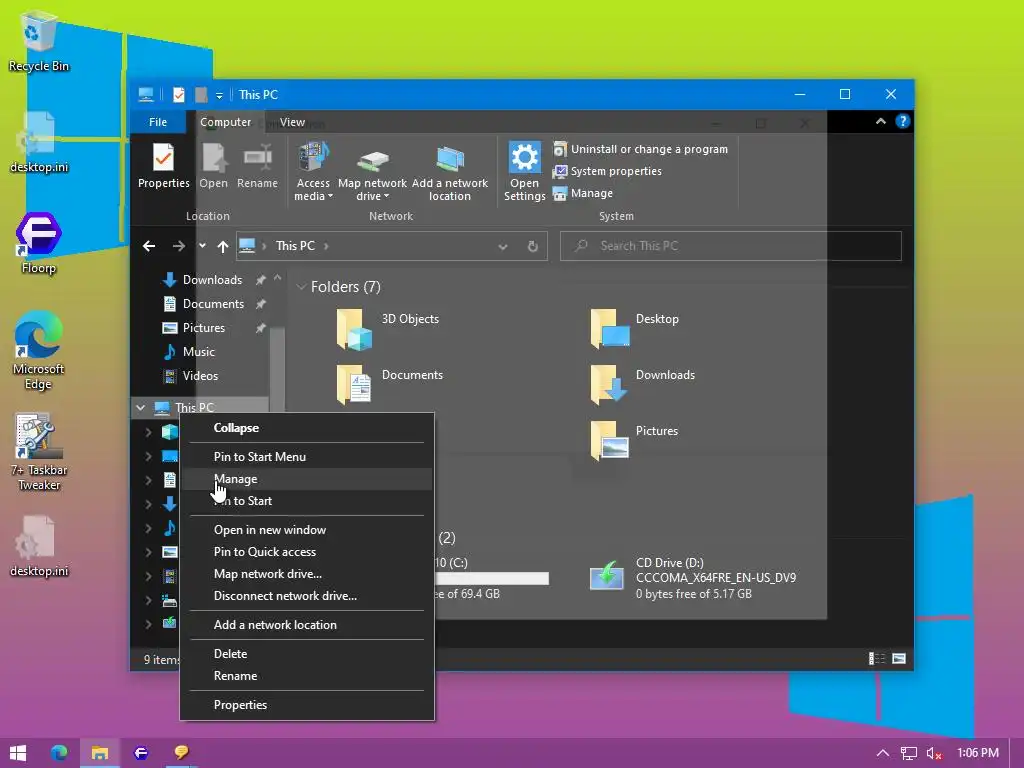
Task: Click Uninstall or change a program
Action: coord(640,149)
